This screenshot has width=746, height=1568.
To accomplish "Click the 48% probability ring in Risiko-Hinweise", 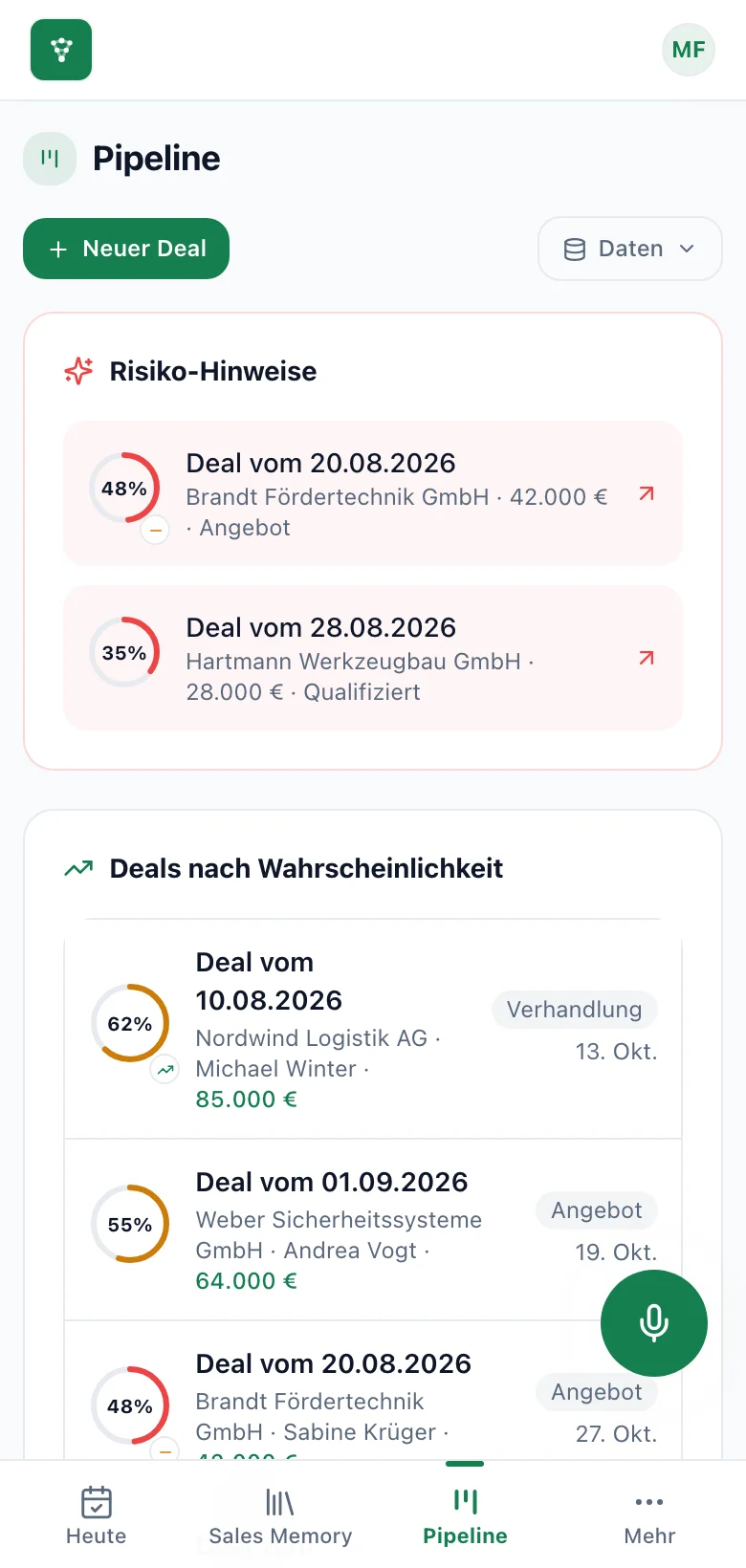I will pos(124,488).
